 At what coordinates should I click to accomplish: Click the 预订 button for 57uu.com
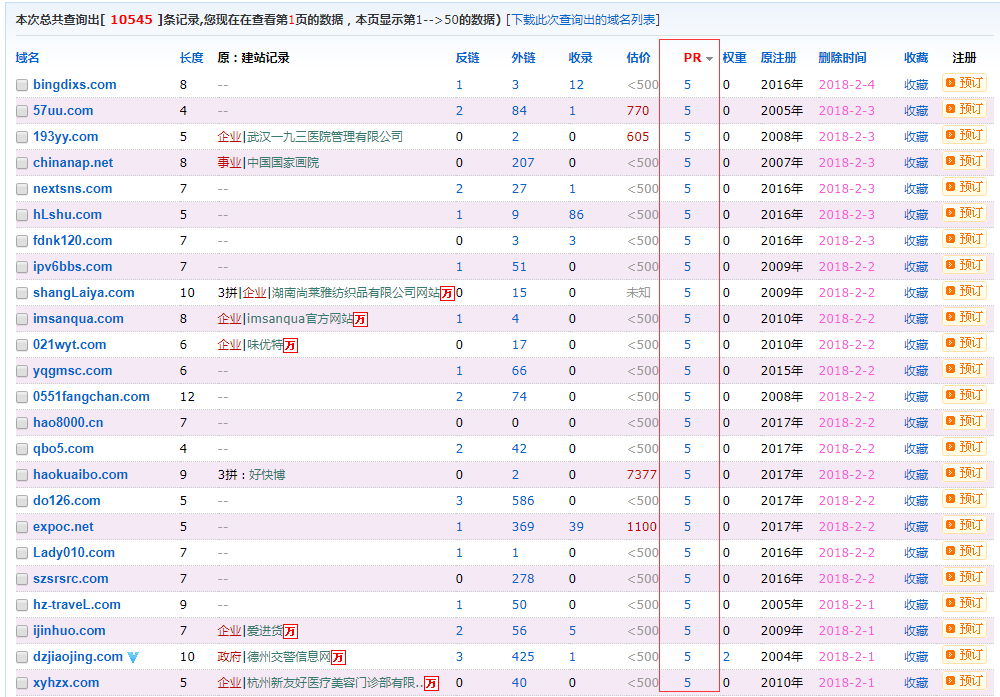tap(964, 109)
